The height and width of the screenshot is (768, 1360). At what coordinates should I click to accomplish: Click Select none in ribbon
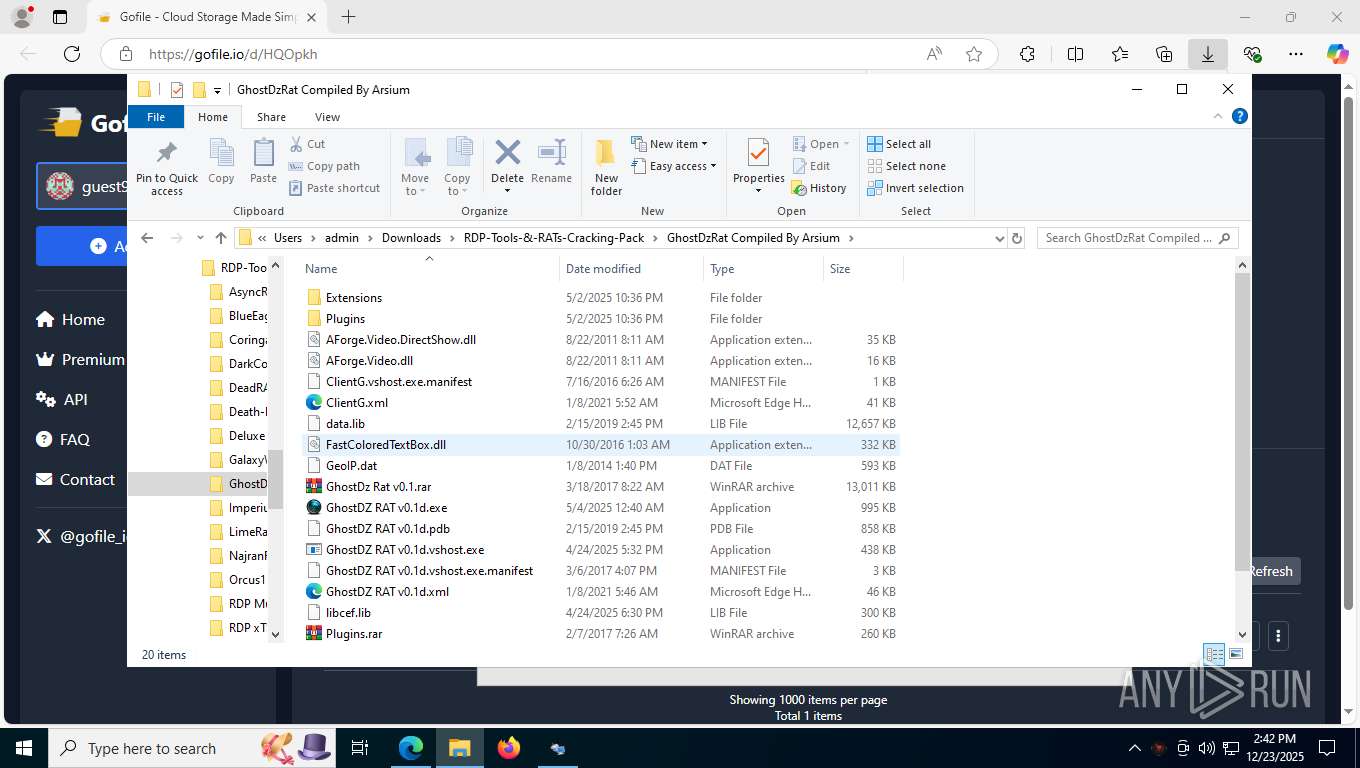click(906, 166)
